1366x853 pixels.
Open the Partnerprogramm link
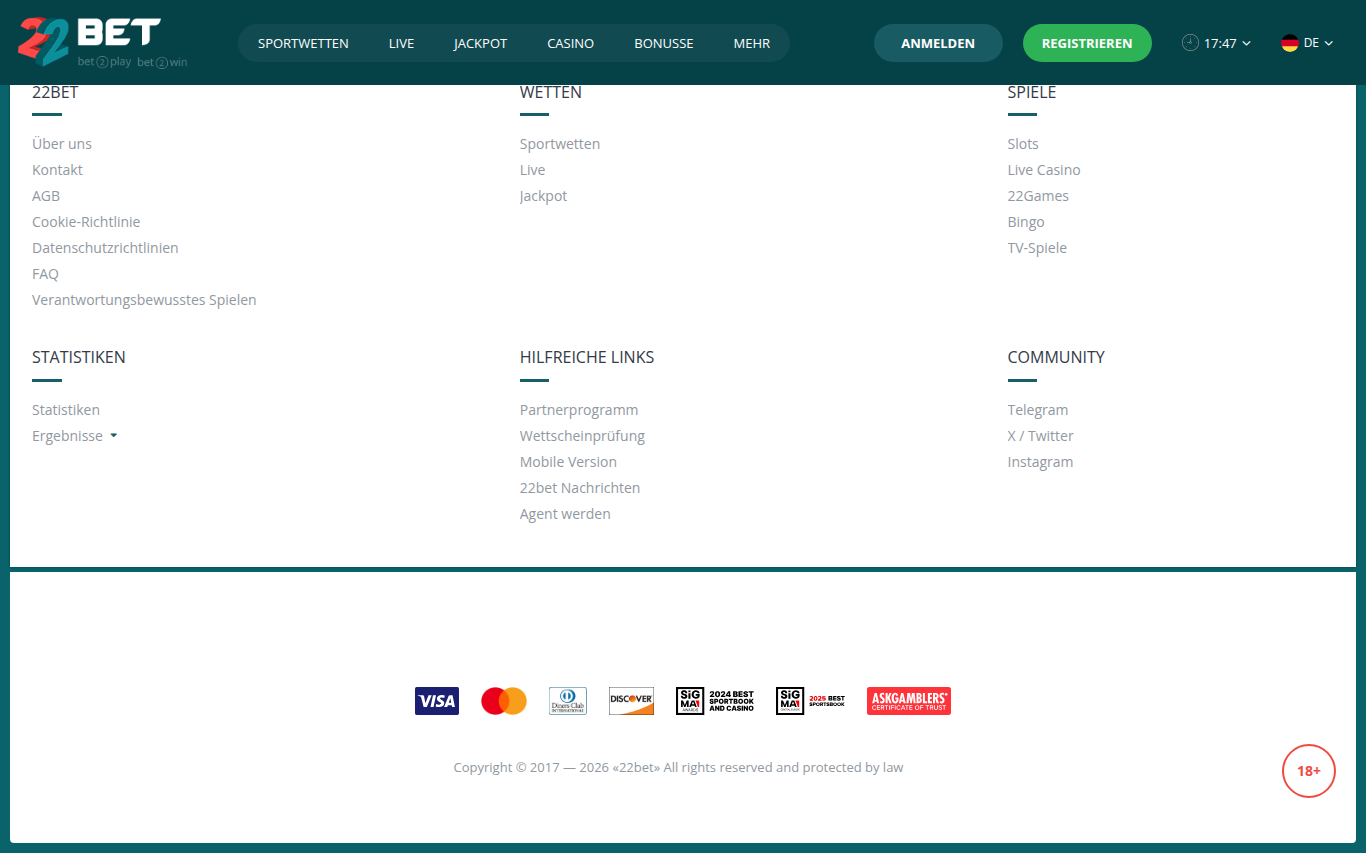coord(579,410)
